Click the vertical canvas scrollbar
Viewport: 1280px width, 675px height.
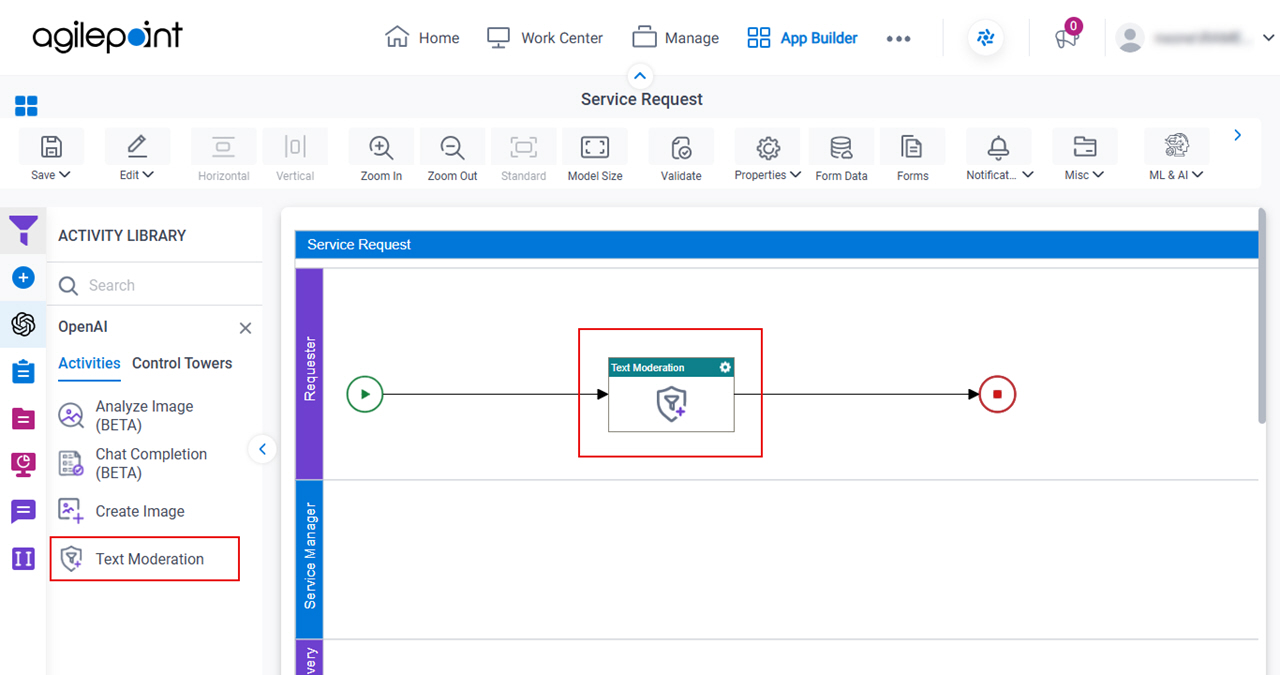pyautogui.click(x=1264, y=315)
